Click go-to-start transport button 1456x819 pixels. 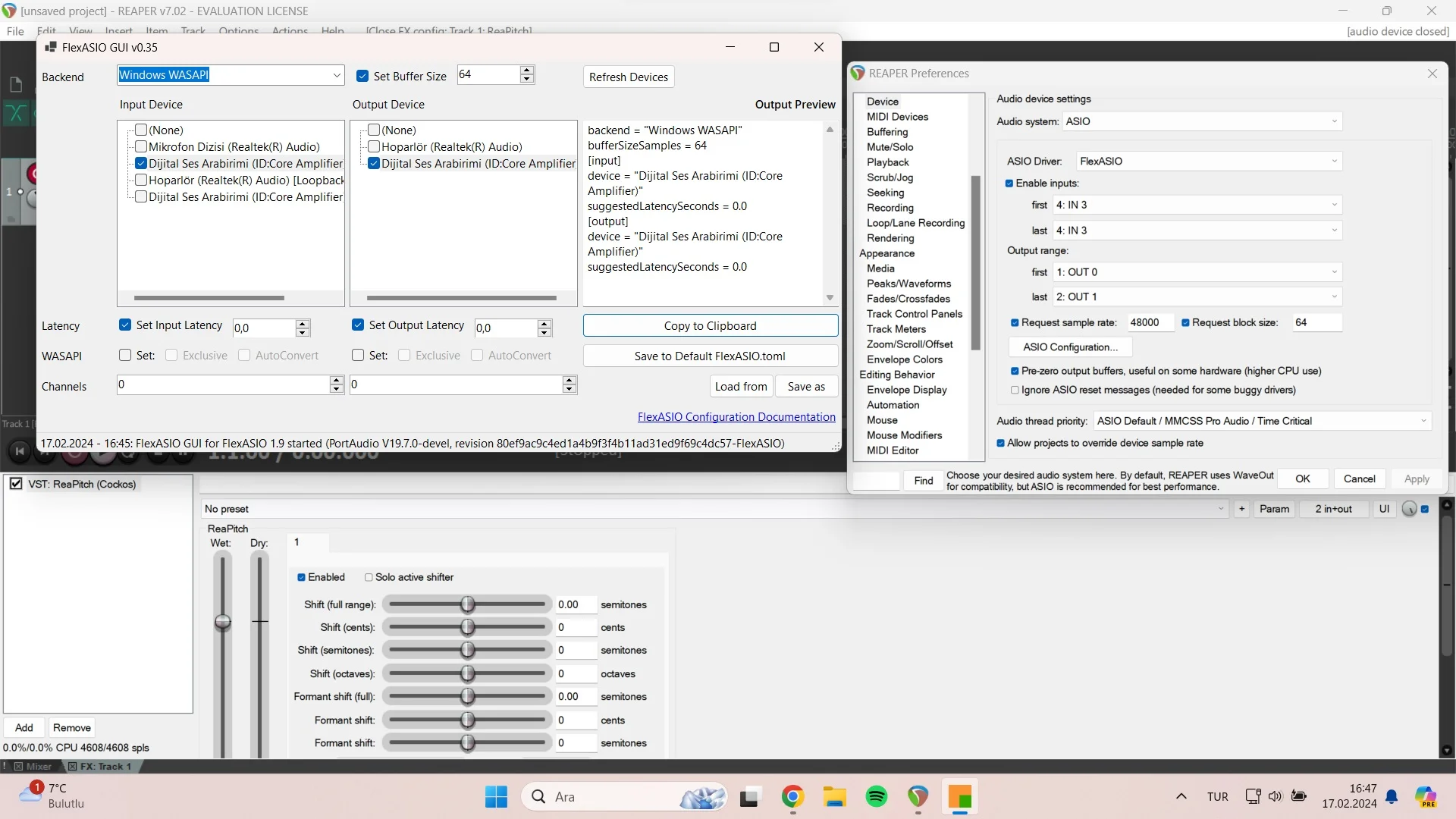point(20,452)
